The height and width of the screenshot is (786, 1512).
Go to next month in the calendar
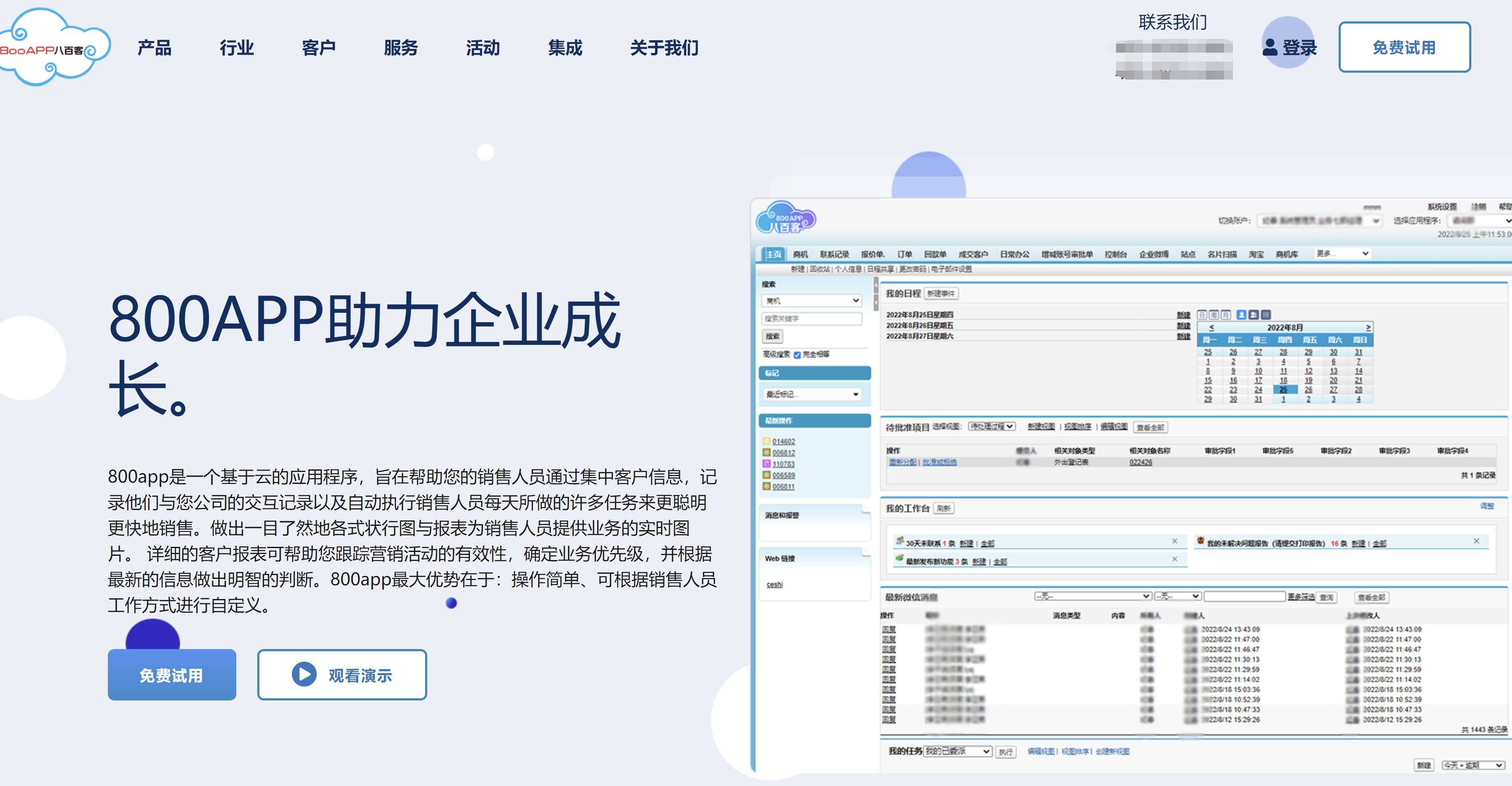coord(1368,327)
